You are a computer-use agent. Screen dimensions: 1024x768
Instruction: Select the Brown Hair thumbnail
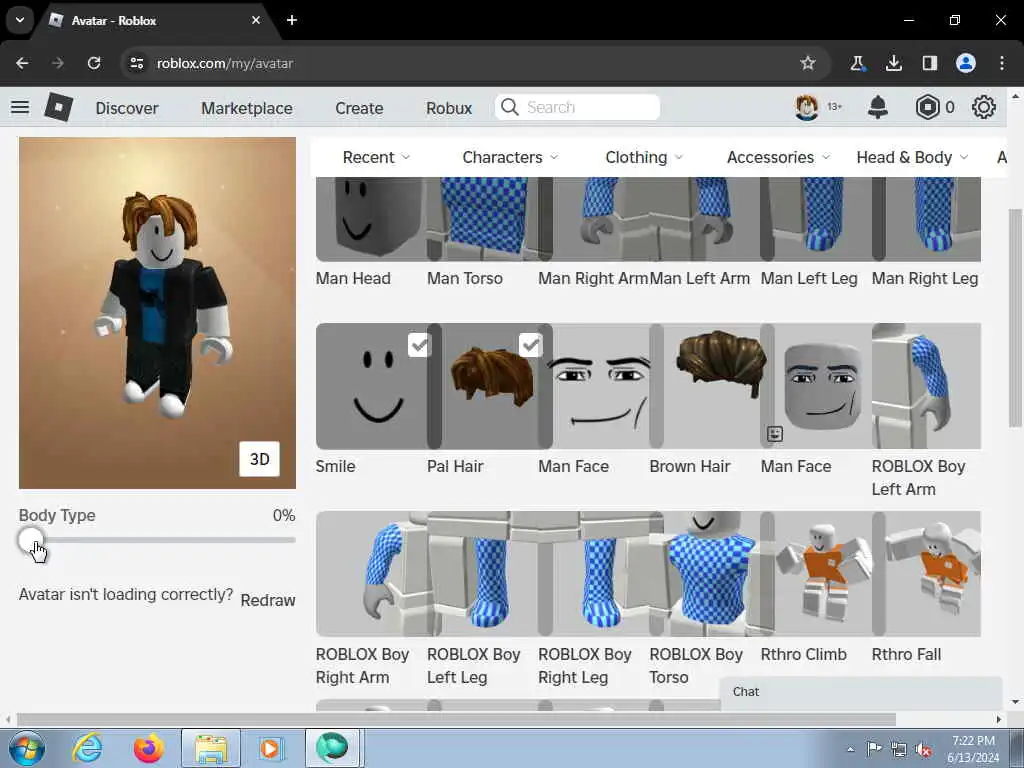coord(713,386)
